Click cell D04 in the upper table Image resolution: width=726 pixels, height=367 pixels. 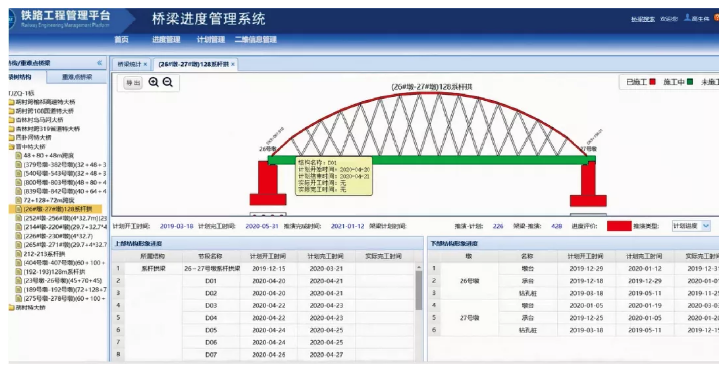[x=211, y=318]
